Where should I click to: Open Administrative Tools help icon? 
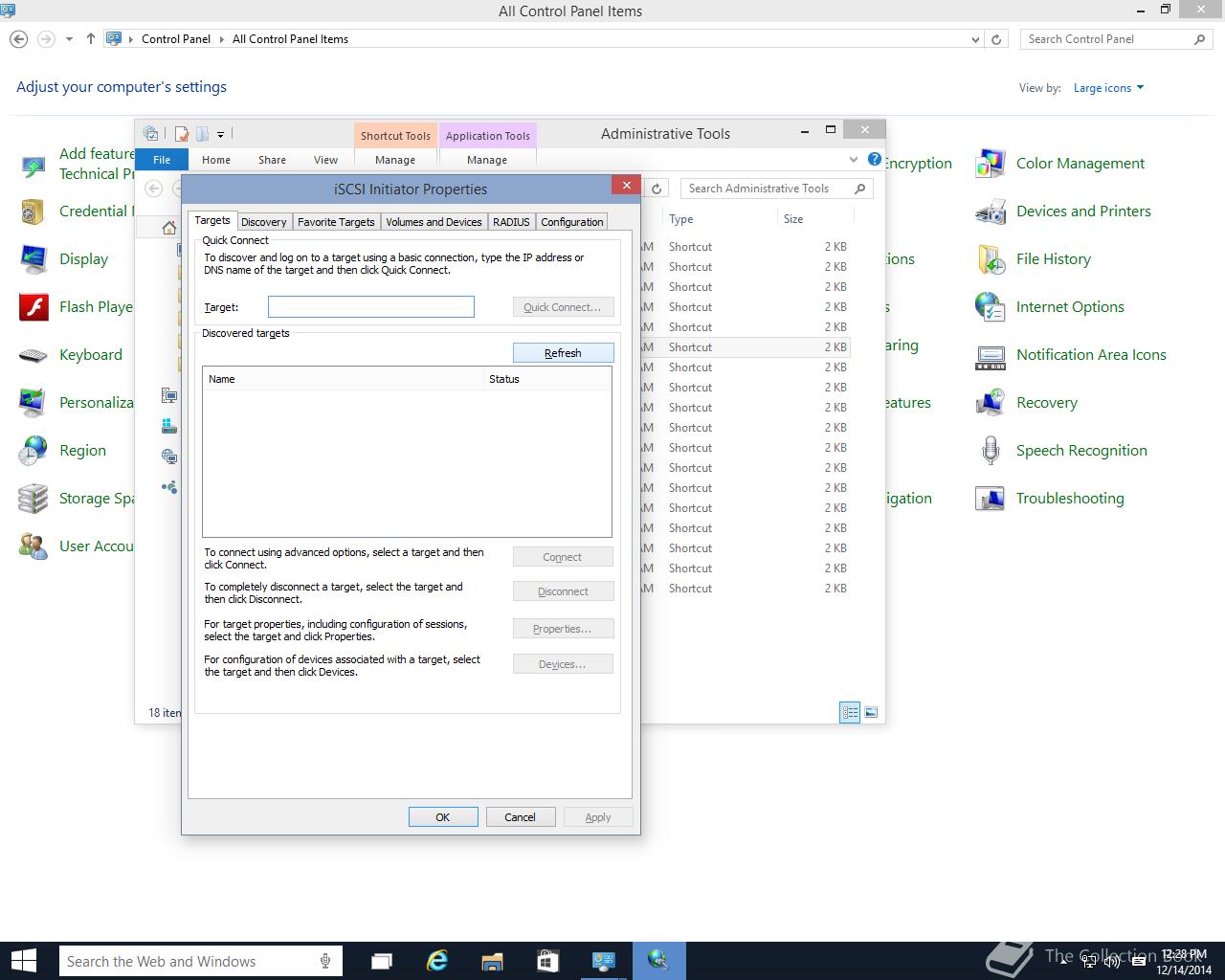pyautogui.click(x=875, y=159)
